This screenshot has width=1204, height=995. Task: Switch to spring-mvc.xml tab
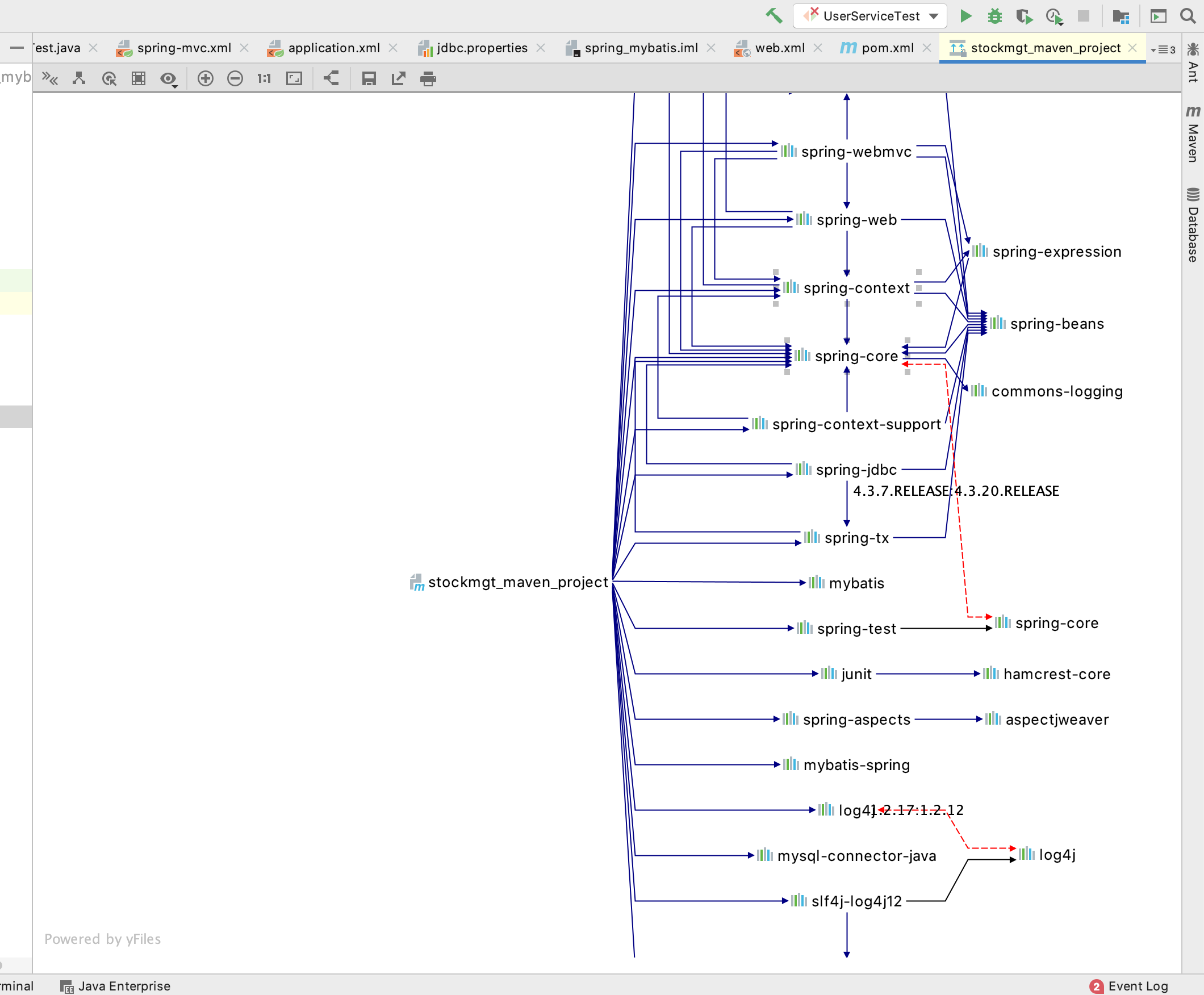tap(184, 48)
